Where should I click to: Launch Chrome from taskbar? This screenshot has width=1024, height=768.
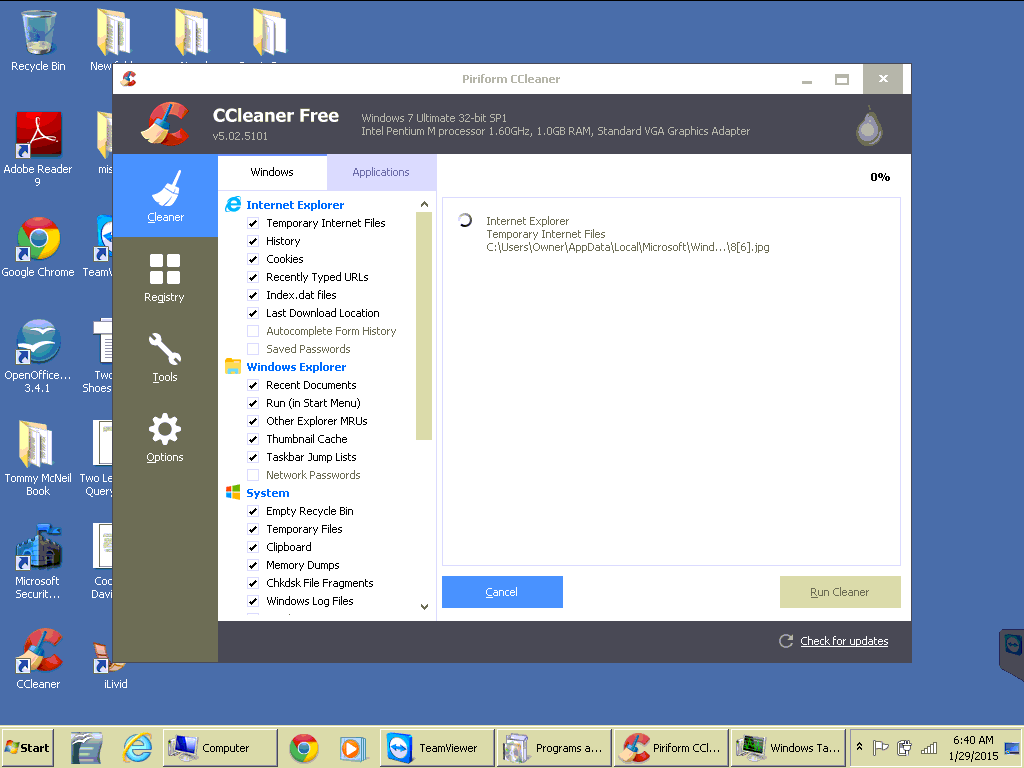tap(304, 748)
